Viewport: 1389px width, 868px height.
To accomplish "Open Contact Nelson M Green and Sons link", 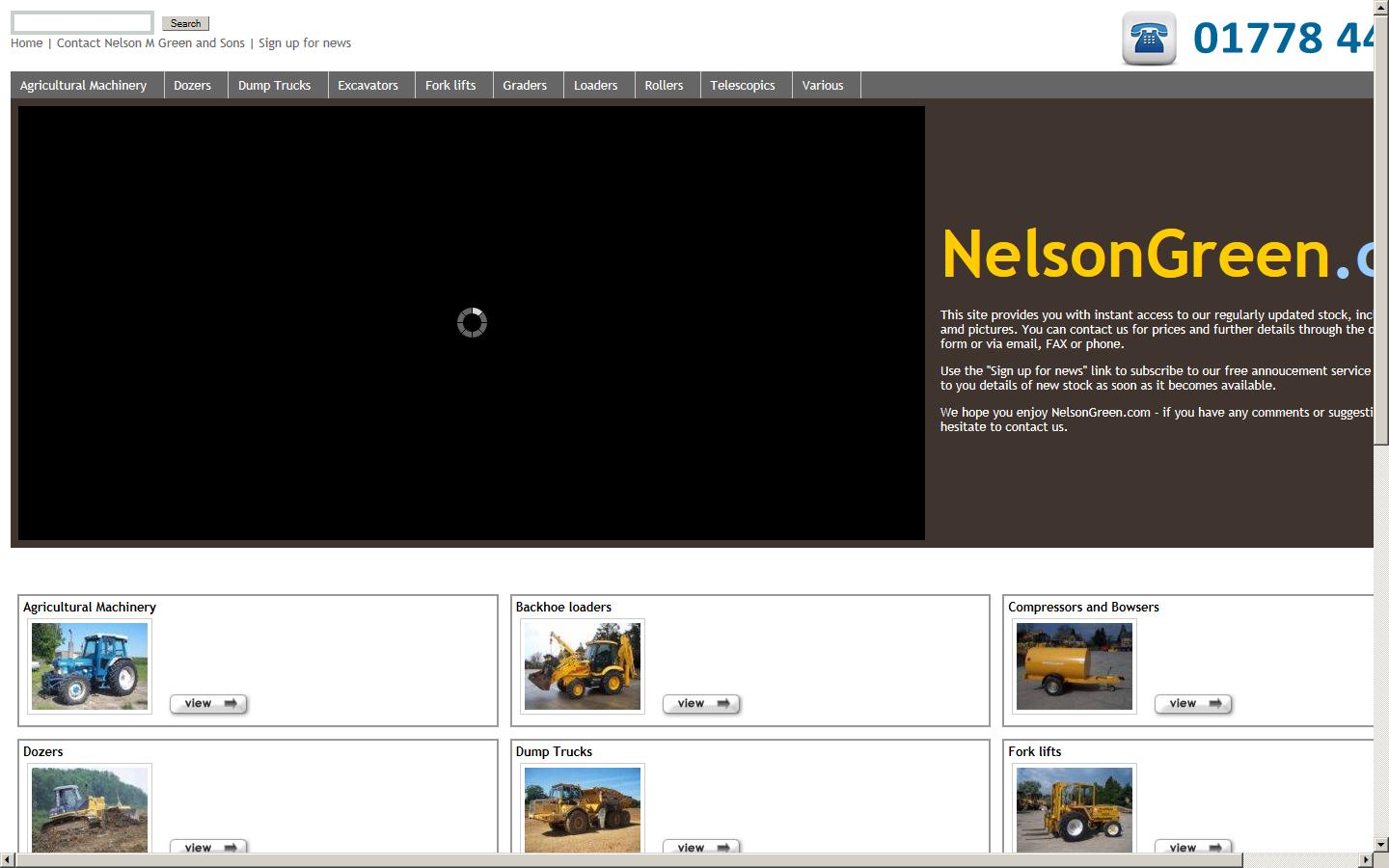I will pos(150,43).
